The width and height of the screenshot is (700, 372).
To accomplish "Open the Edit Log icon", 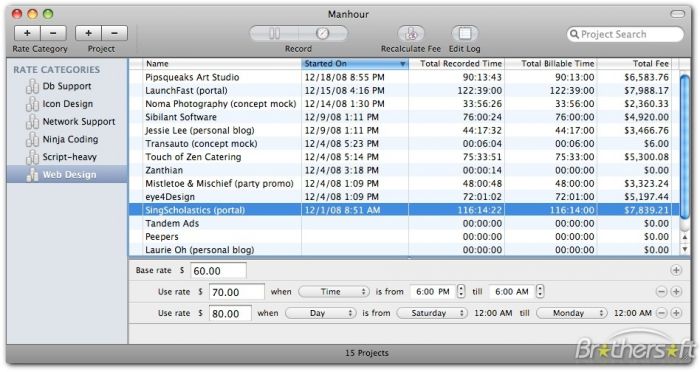I will coord(465,33).
